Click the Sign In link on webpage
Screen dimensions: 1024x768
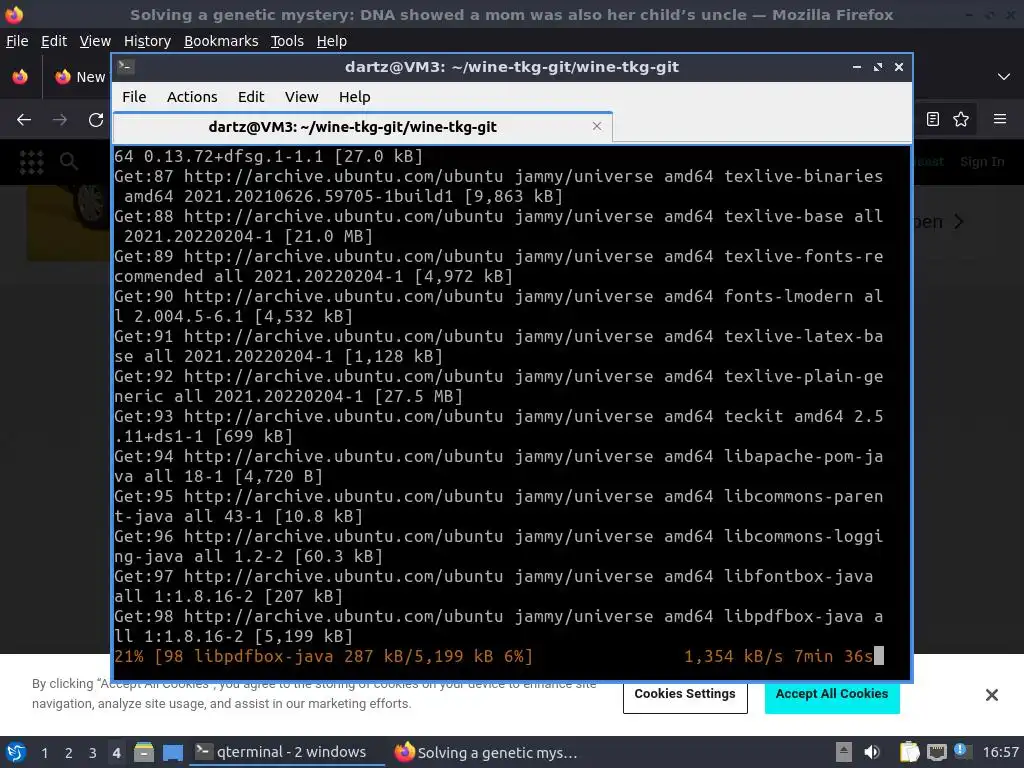[x=982, y=162]
